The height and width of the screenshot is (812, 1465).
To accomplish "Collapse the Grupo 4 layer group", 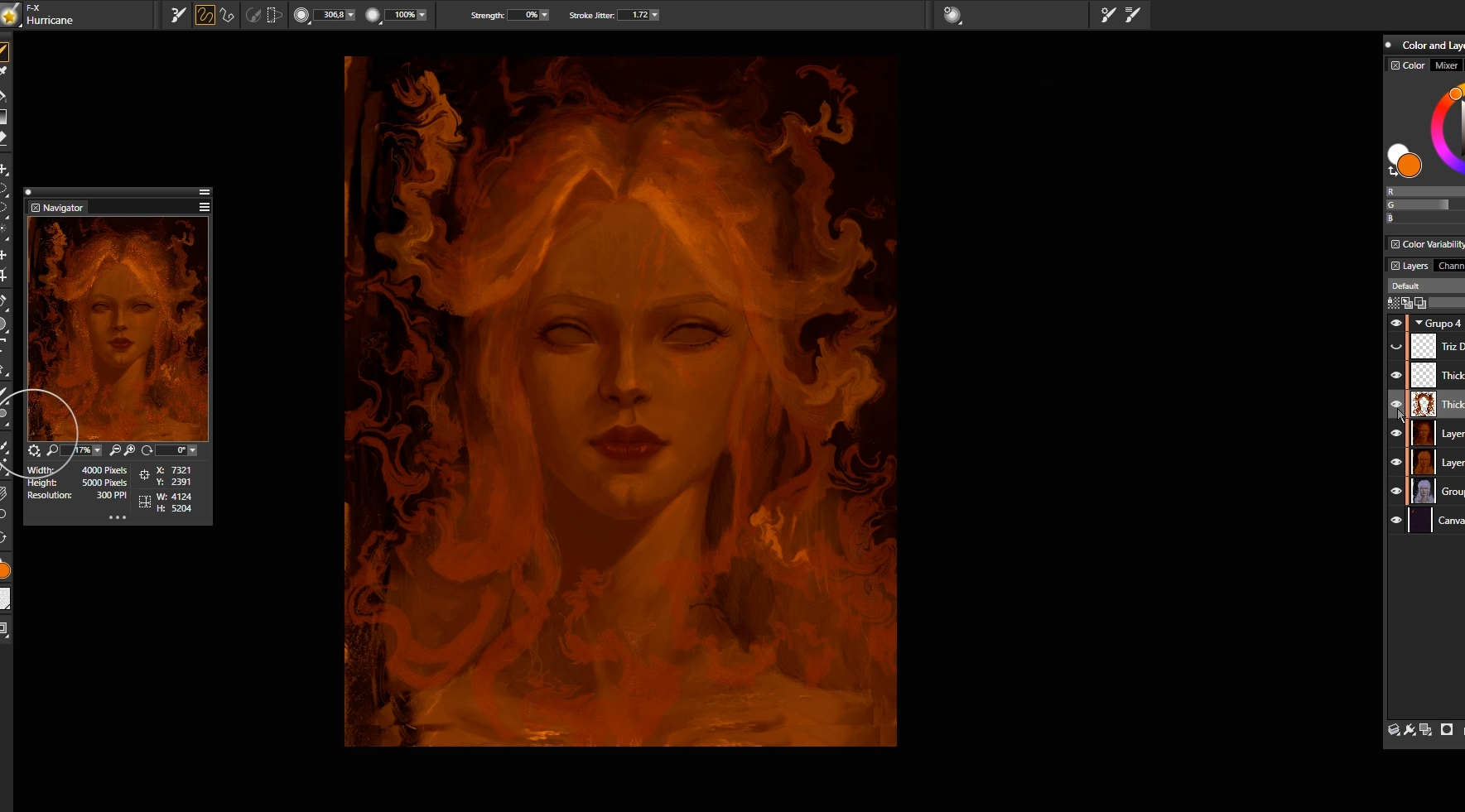I will click(x=1419, y=323).
